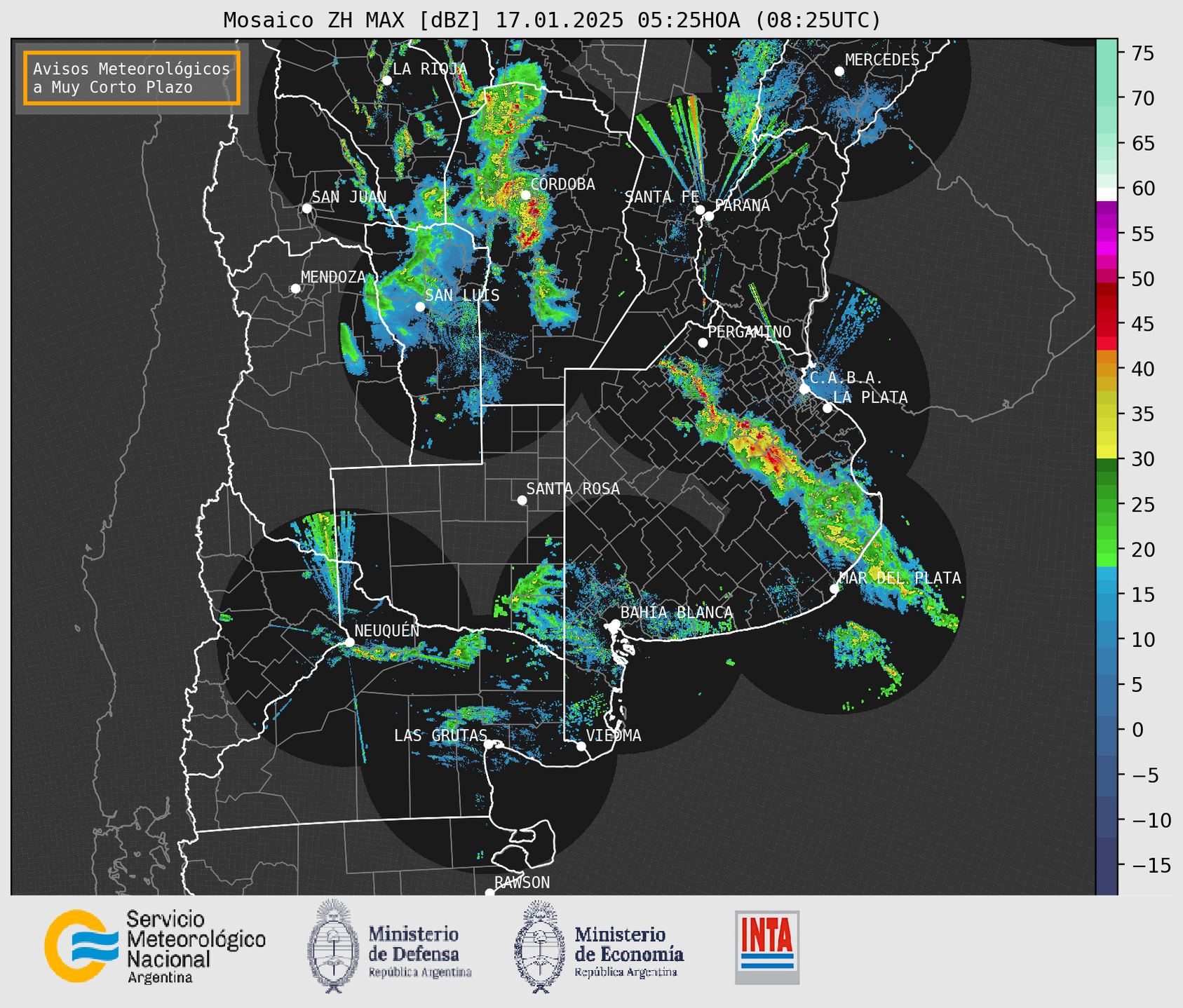Click the 0 dBZ scale label
Image resolution: width=1183 pixels, height=1008 pixels.
[1137, 730]
